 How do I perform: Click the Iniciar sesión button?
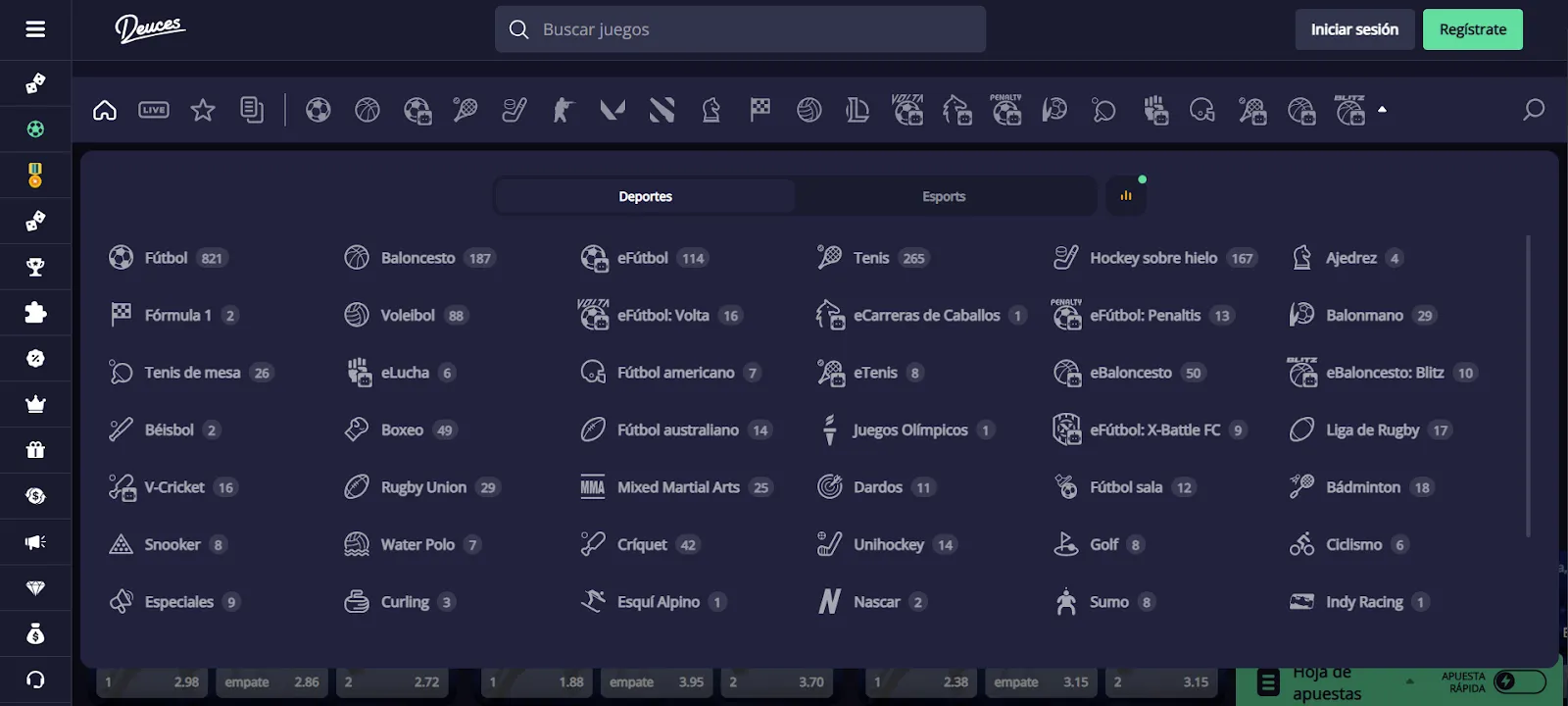pos(1354,29)
